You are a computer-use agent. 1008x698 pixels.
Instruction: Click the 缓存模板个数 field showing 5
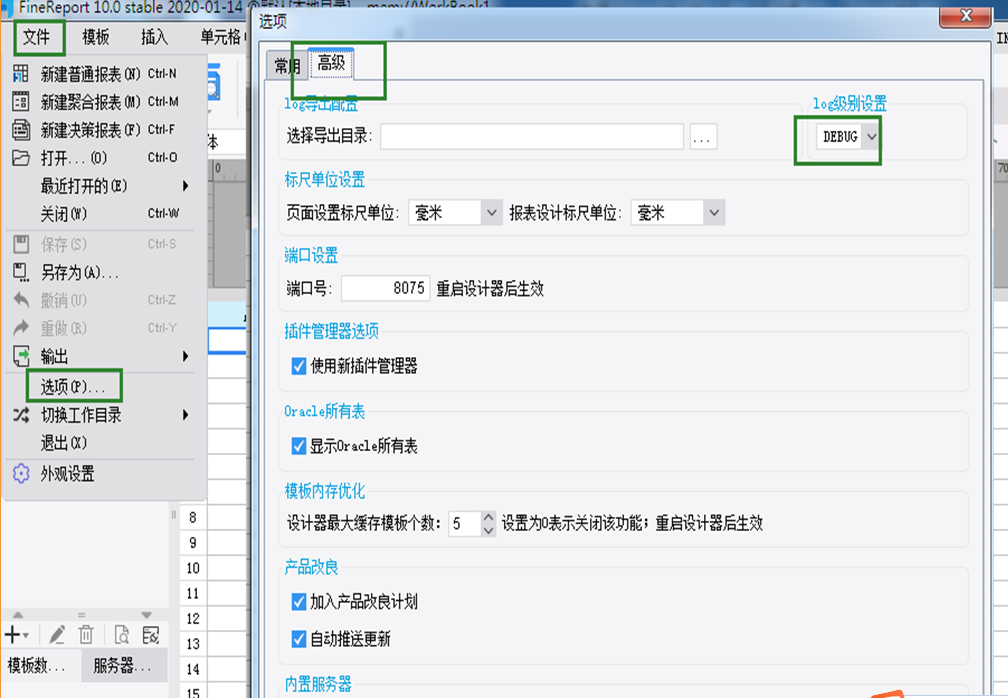click(x=464, y=524)
